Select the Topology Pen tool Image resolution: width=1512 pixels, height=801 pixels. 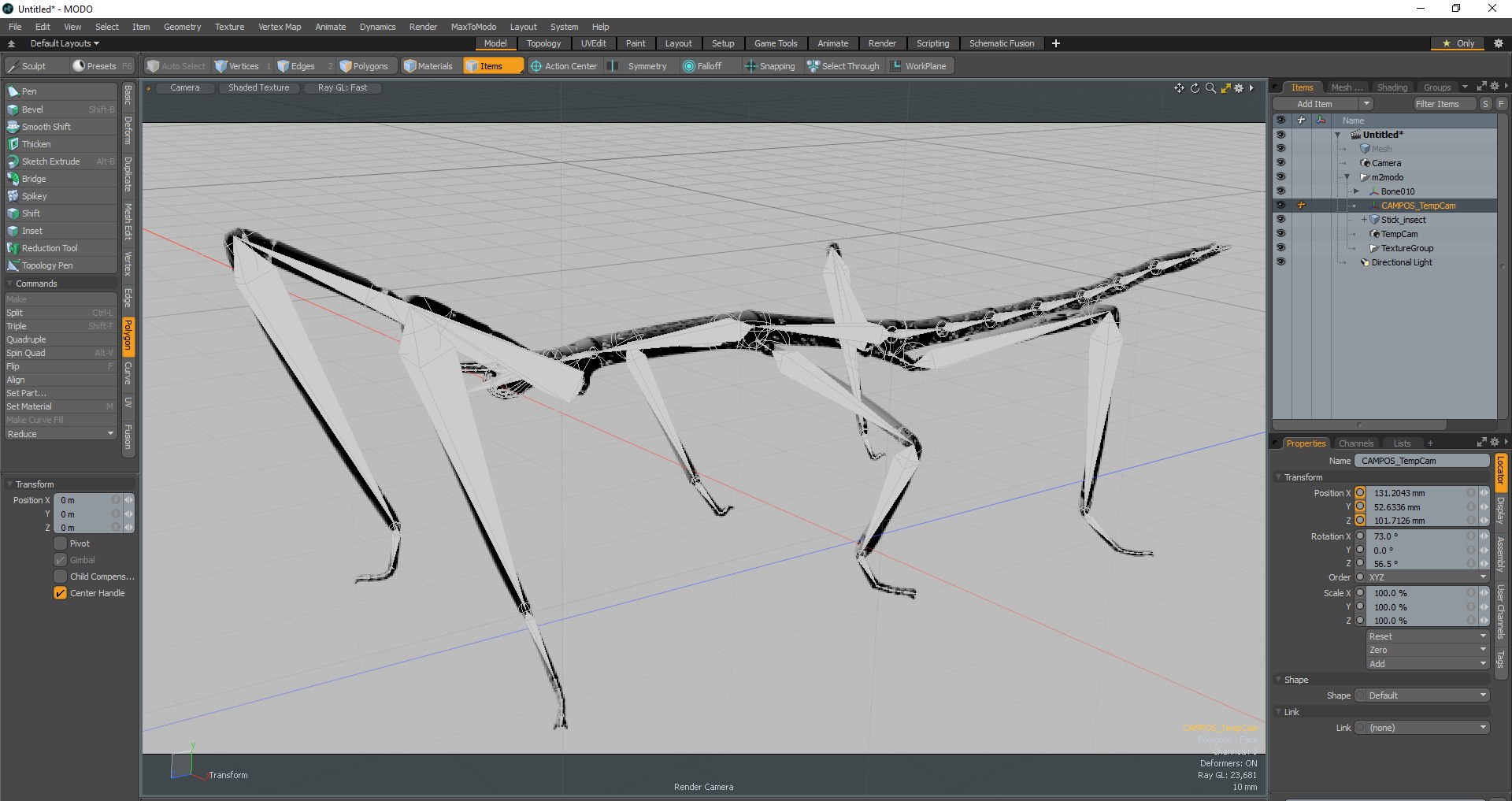click(x=61, y=265)
